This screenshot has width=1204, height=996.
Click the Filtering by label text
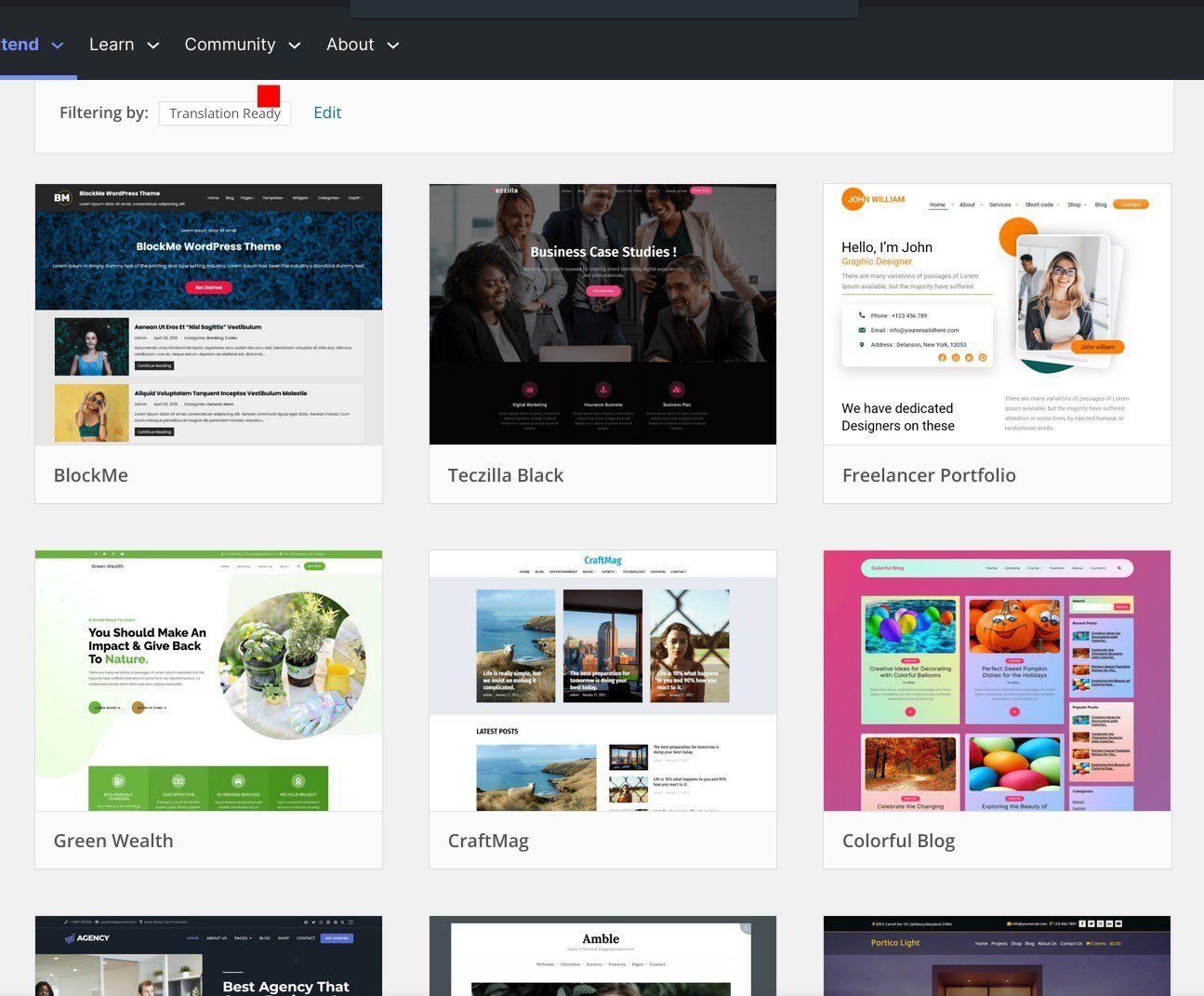[104, 113]
